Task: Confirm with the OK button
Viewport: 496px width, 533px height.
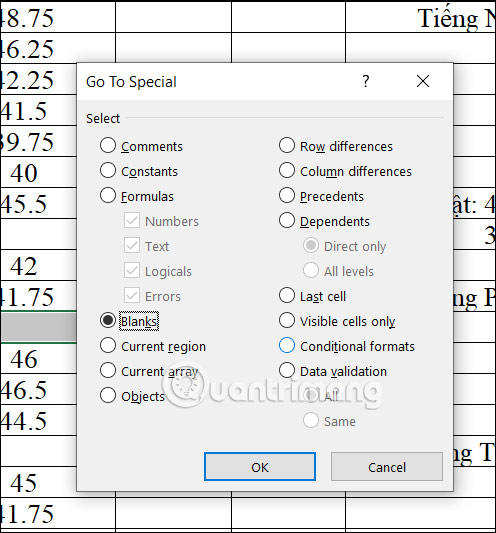Action: point(260,467)
